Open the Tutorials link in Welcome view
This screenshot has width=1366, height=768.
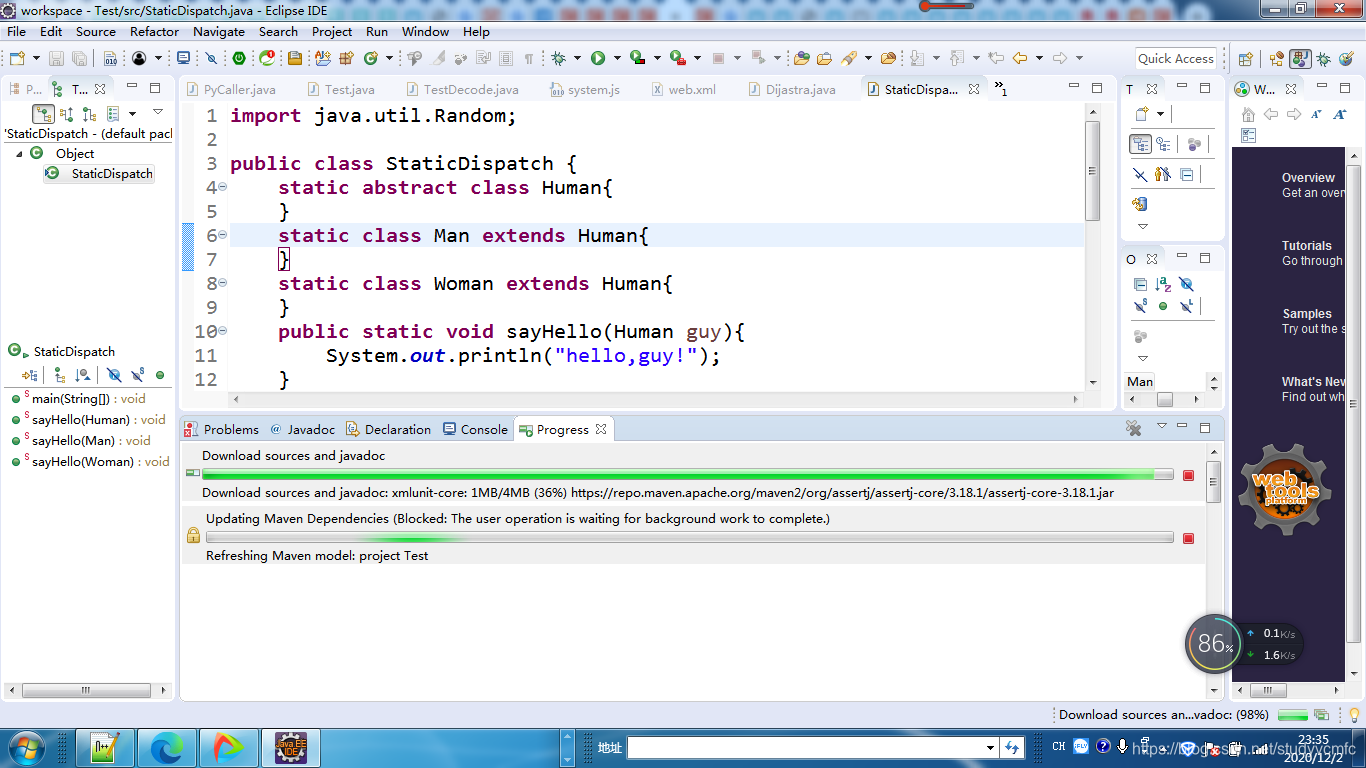point(1307,246)
